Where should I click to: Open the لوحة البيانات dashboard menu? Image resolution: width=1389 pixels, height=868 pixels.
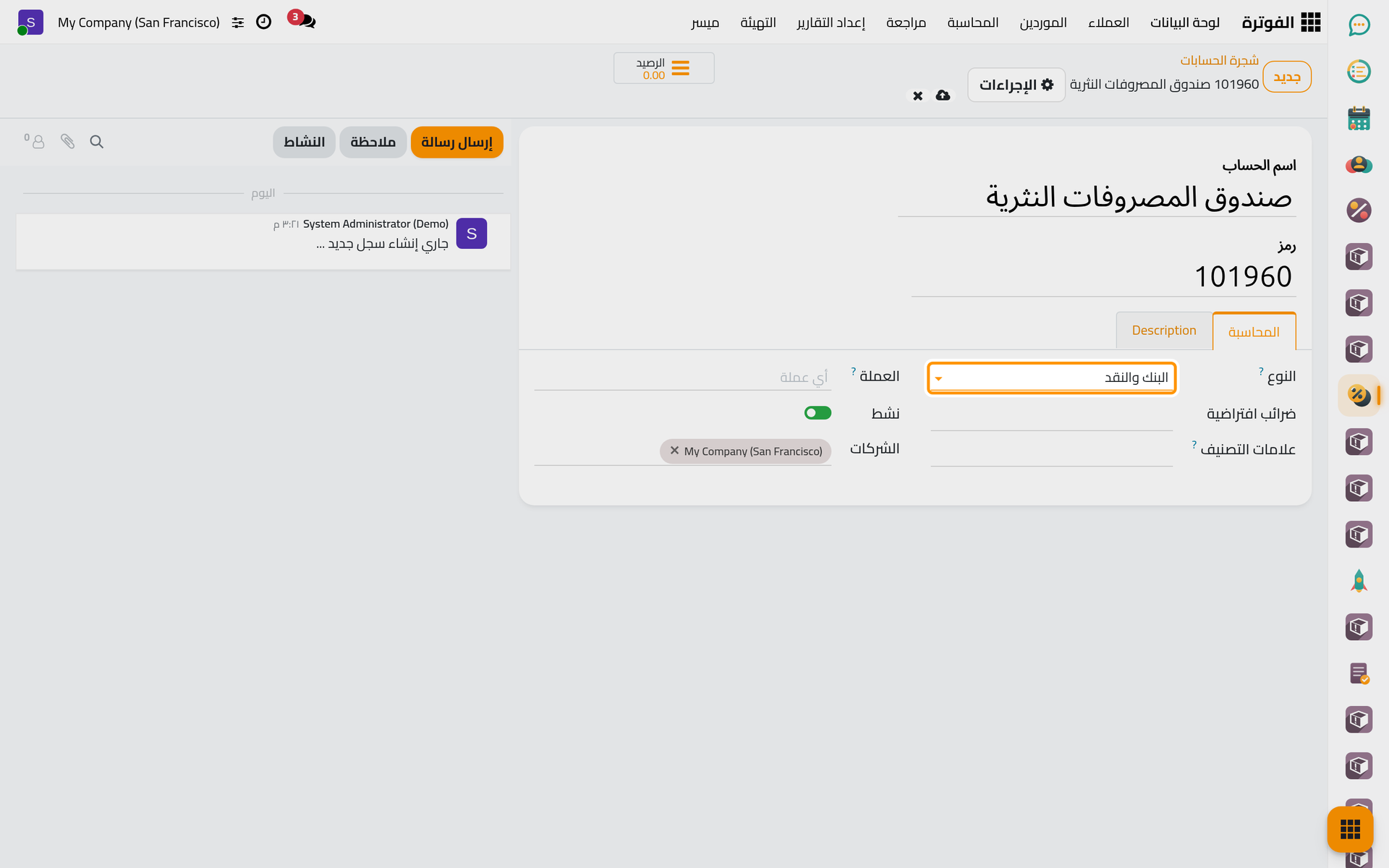click(1185, 22)
